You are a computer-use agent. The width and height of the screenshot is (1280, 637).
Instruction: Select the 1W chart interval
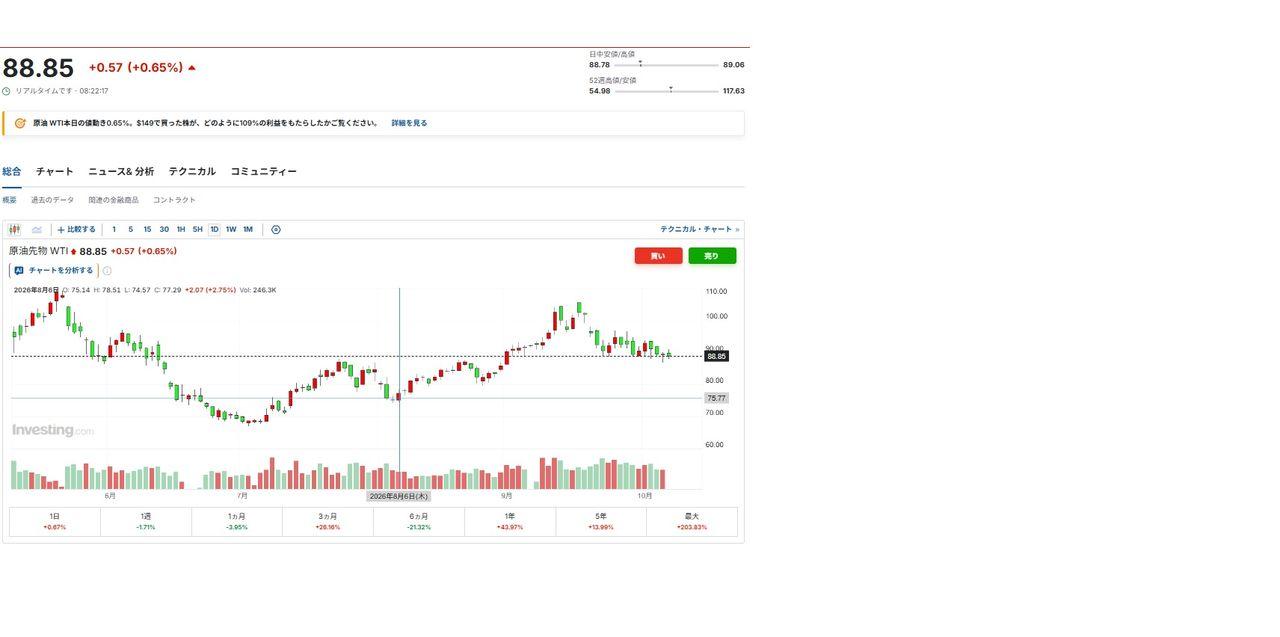231,230
